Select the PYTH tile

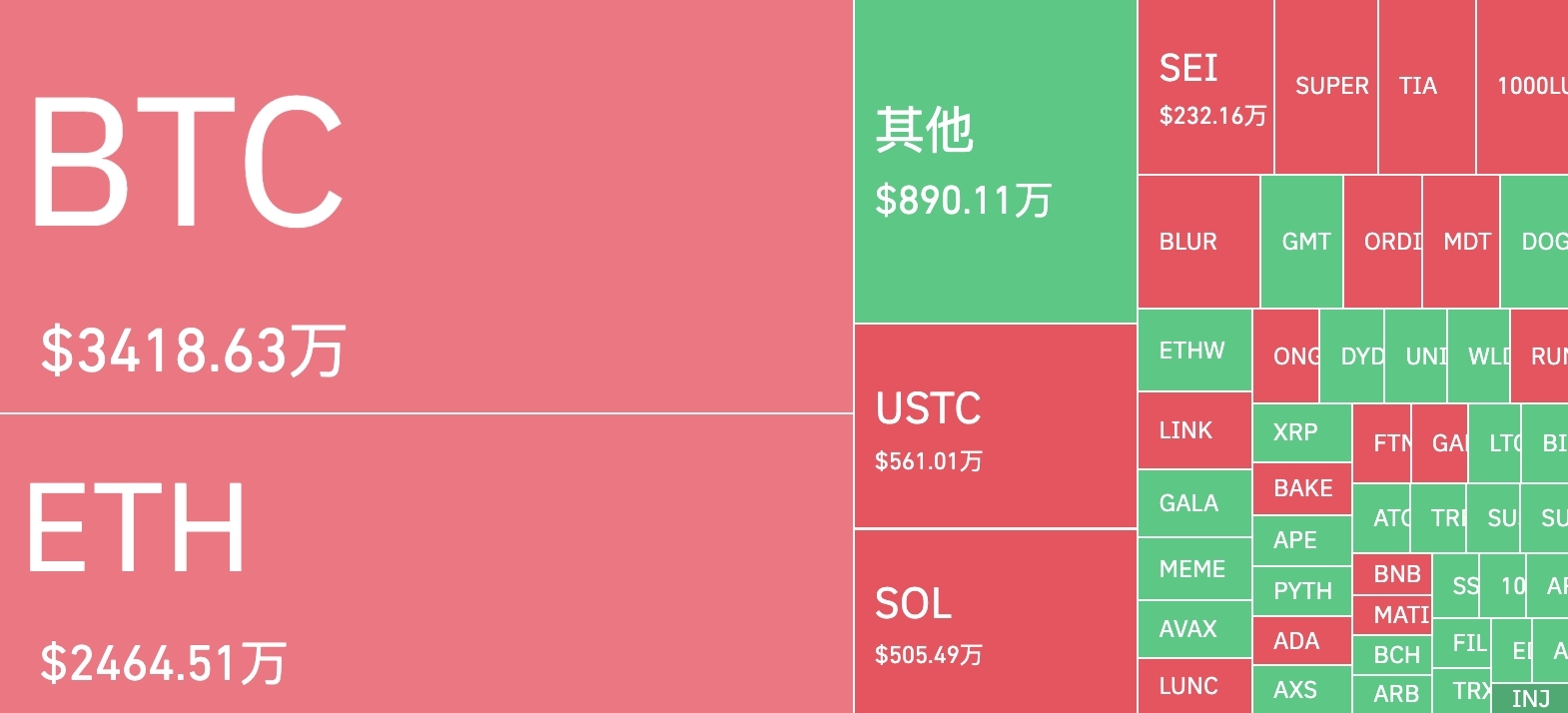click(x=1302, y=591)
